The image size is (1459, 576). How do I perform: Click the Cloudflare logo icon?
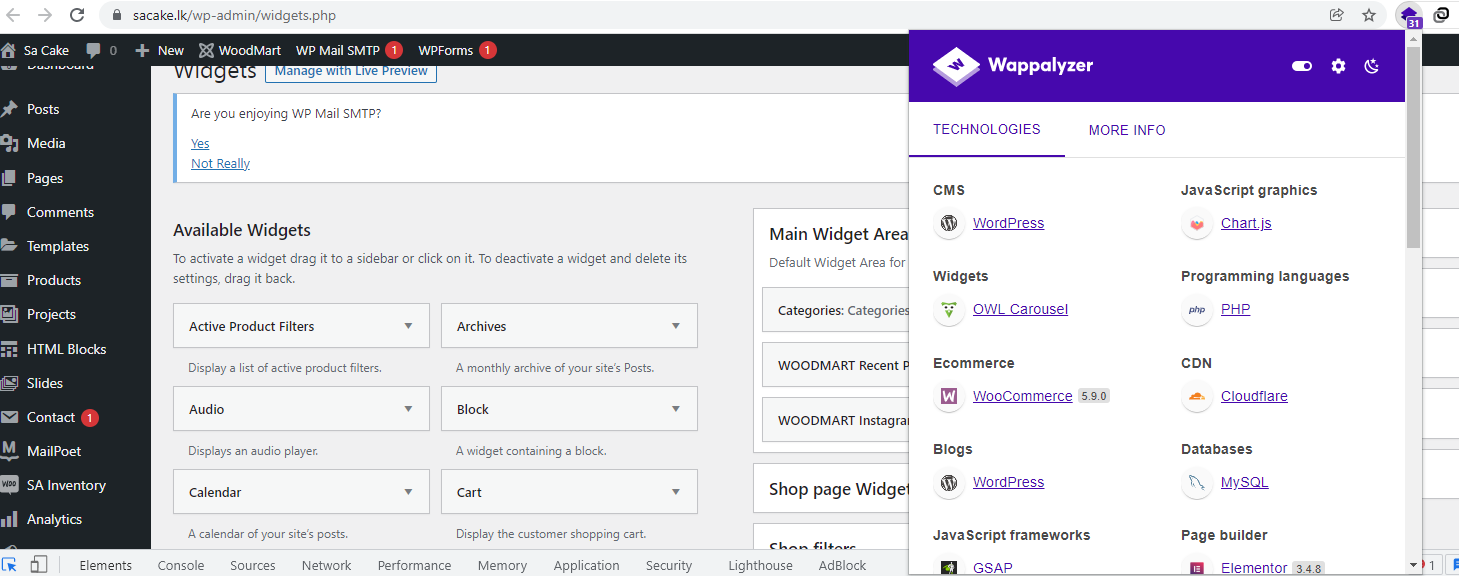click(x=1196, y=396)
